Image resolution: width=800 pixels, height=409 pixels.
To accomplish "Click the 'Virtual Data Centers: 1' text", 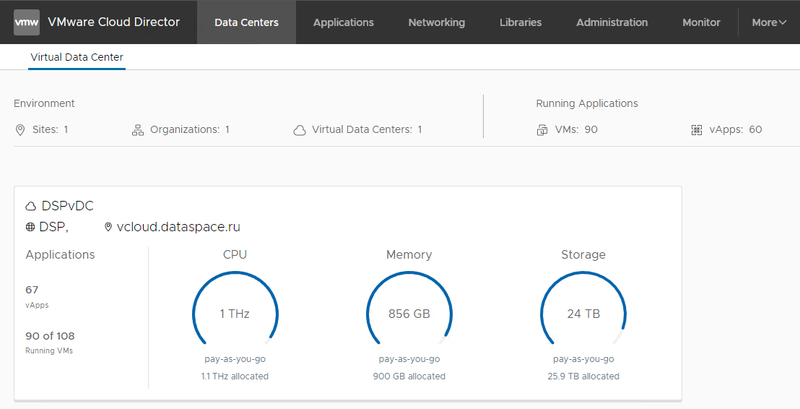I will [x=367, y=130].
